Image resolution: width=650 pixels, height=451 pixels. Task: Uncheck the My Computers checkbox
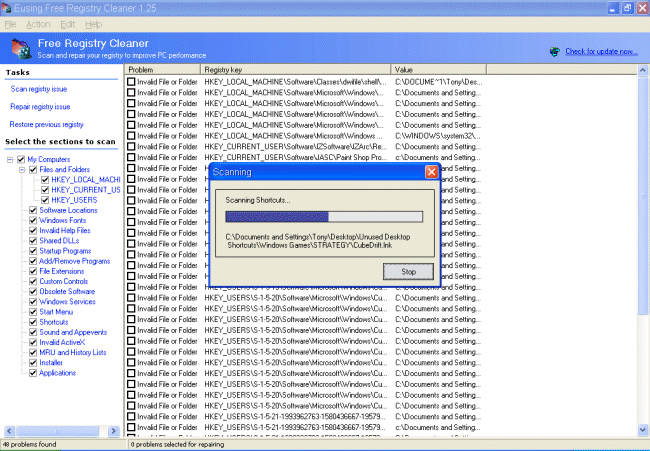(21, 159)
